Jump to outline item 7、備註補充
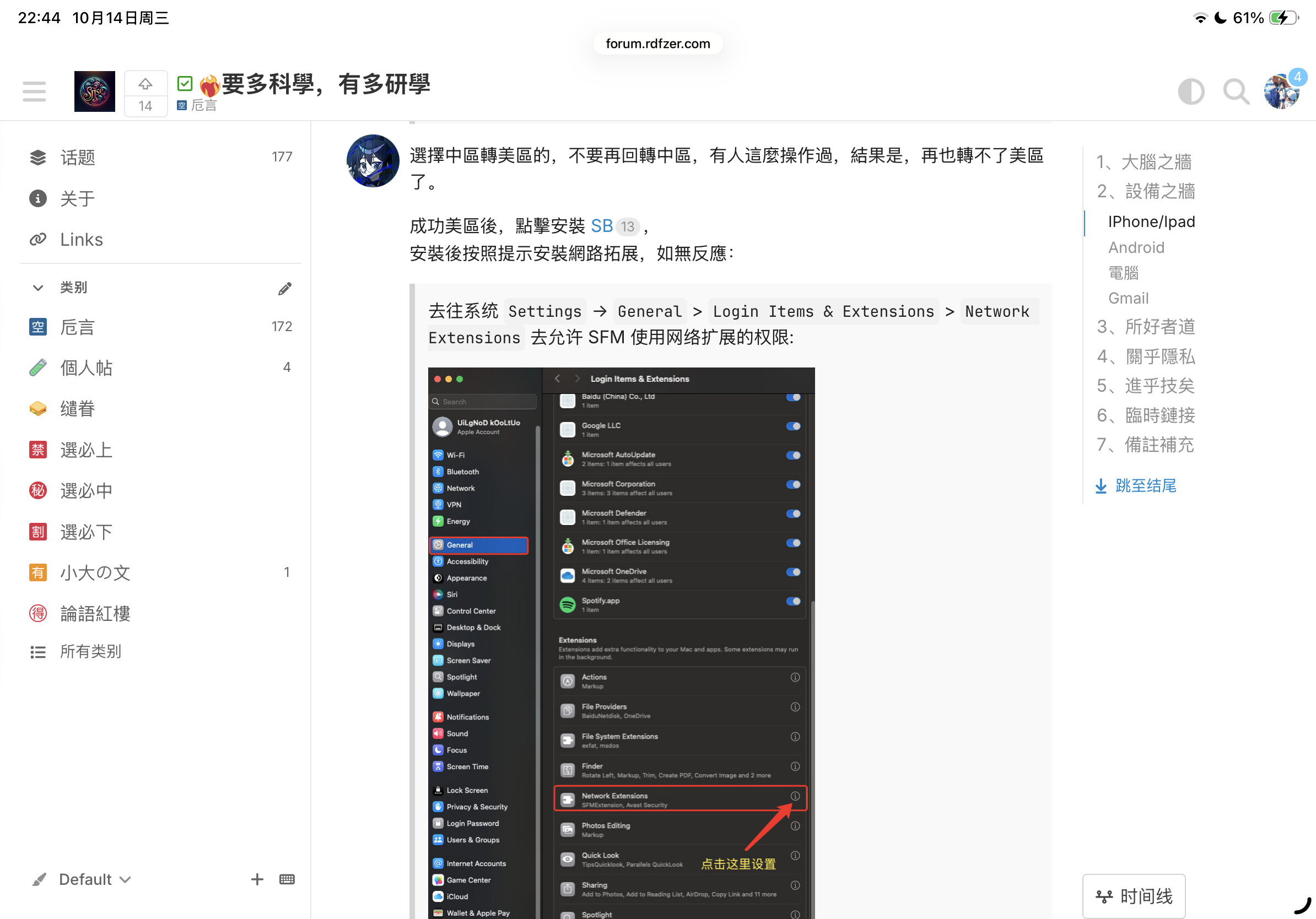Viewport: 1316px width, 919px height. (1145, 445)
